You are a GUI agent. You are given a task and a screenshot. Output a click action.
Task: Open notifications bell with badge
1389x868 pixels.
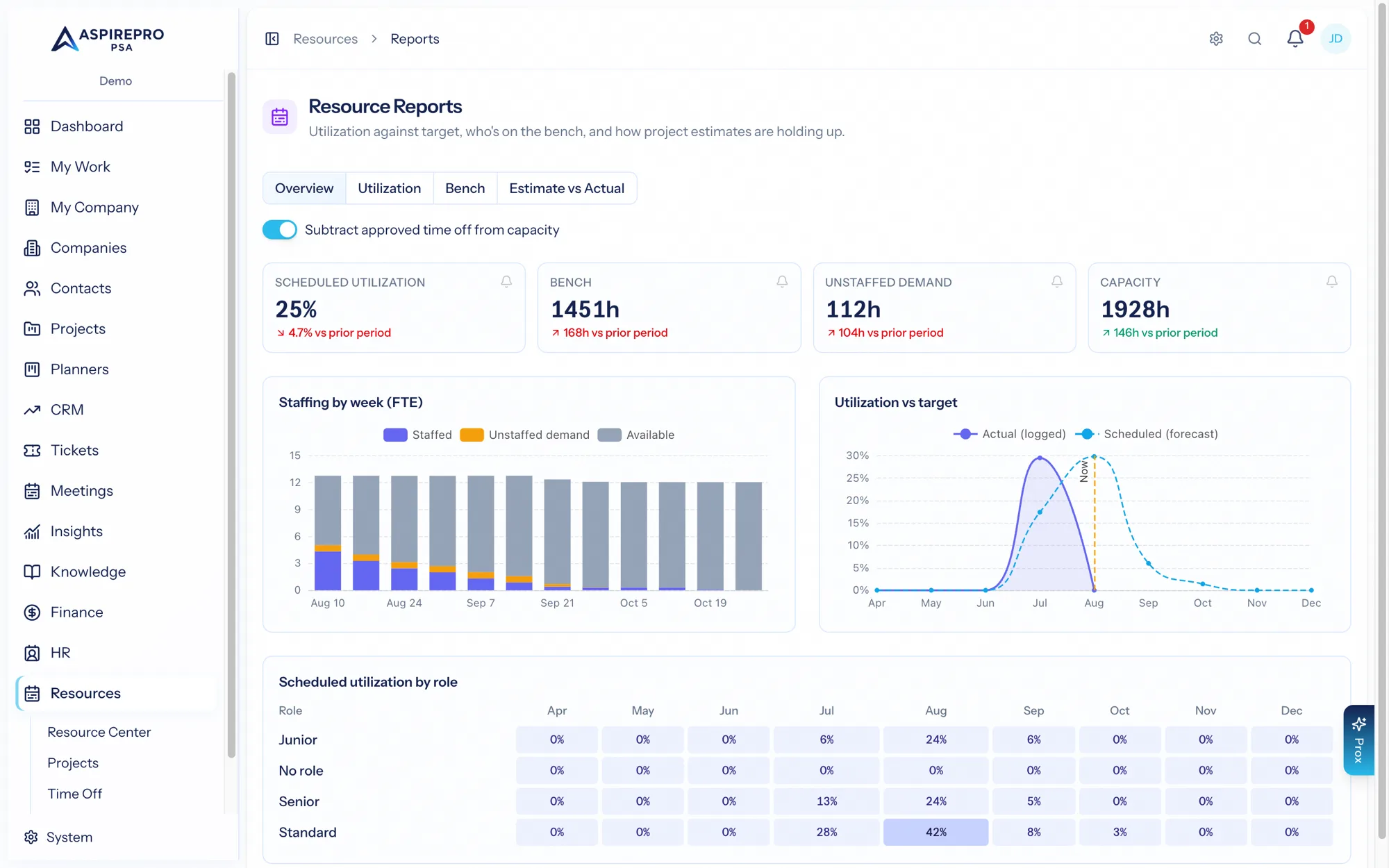pyautogui.click(x=1295, y=39)
